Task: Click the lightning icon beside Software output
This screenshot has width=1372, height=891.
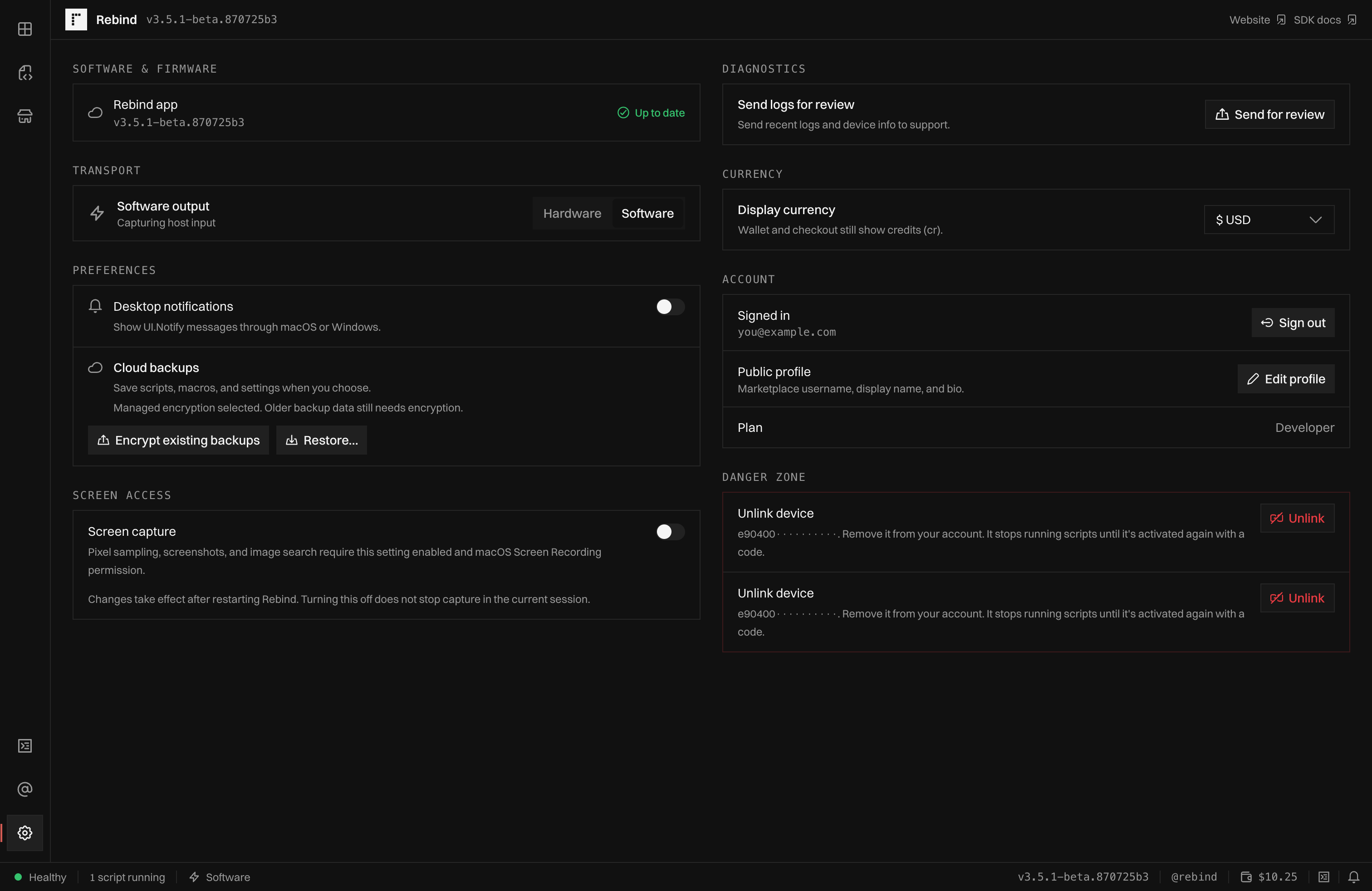Action: click(x=97, y=213)
